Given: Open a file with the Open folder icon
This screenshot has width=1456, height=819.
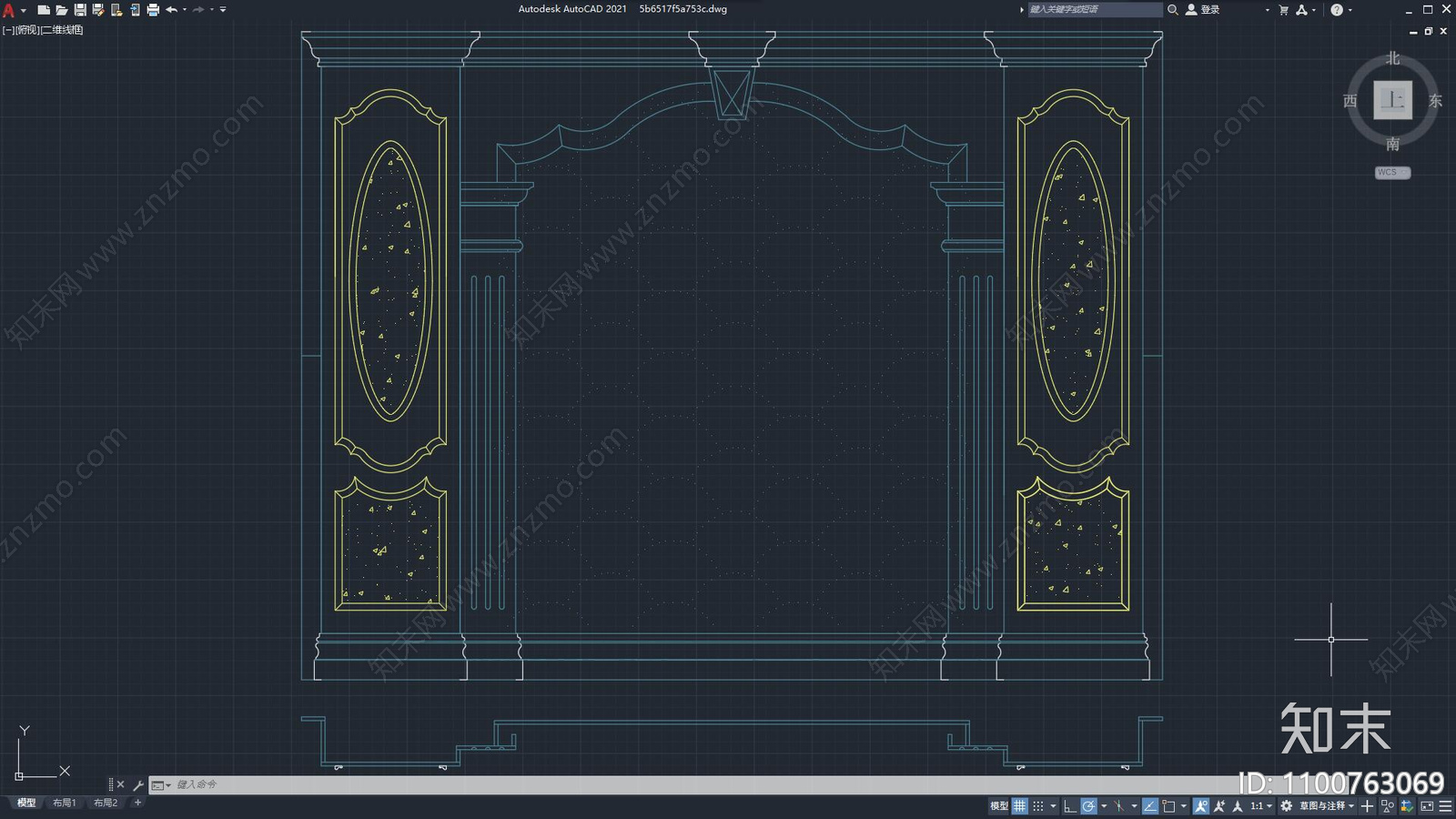Looking at the screenshot, I should tap(62, 10).
